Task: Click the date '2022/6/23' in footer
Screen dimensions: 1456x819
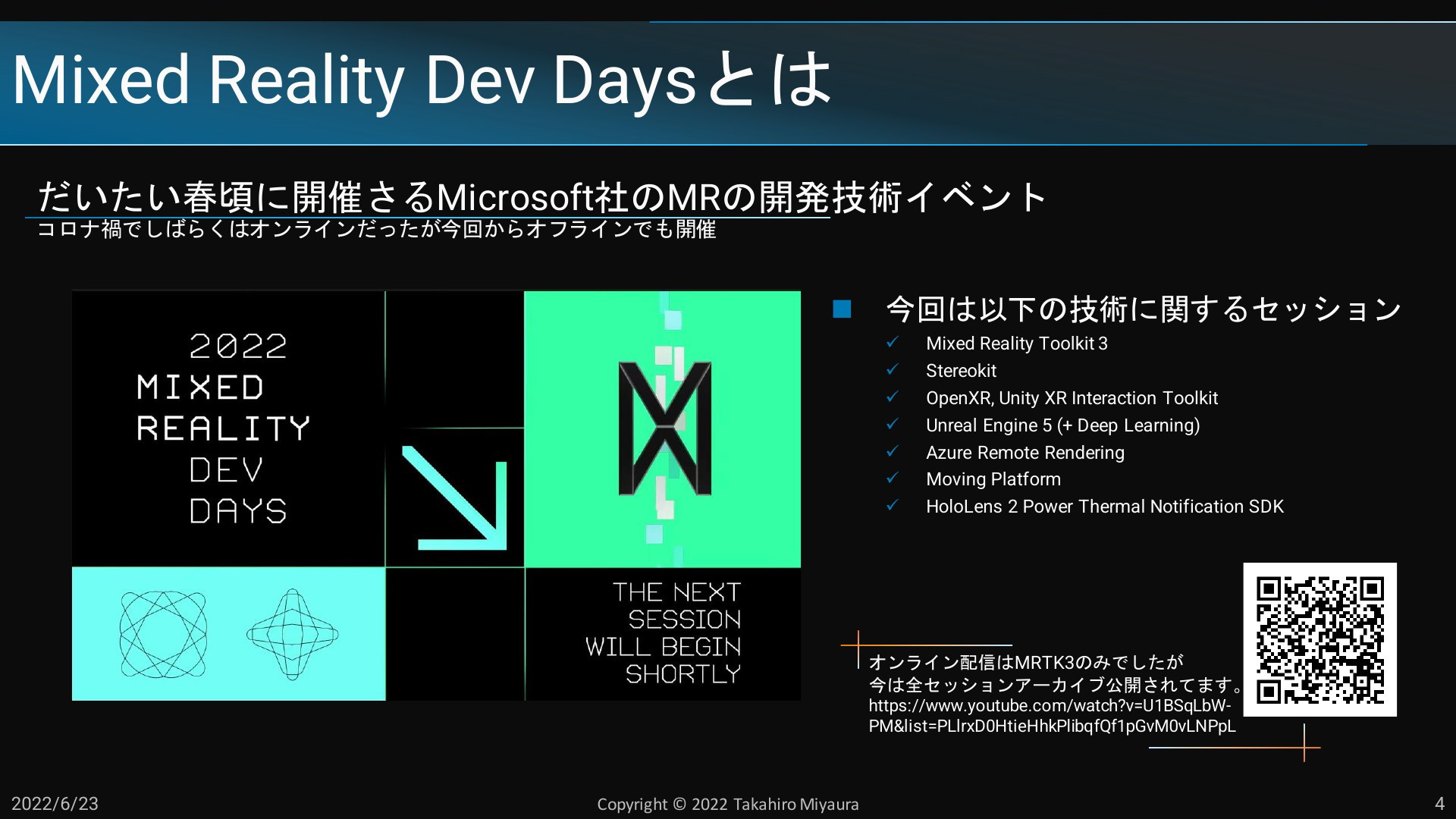Action: click(x=55, y=804)
